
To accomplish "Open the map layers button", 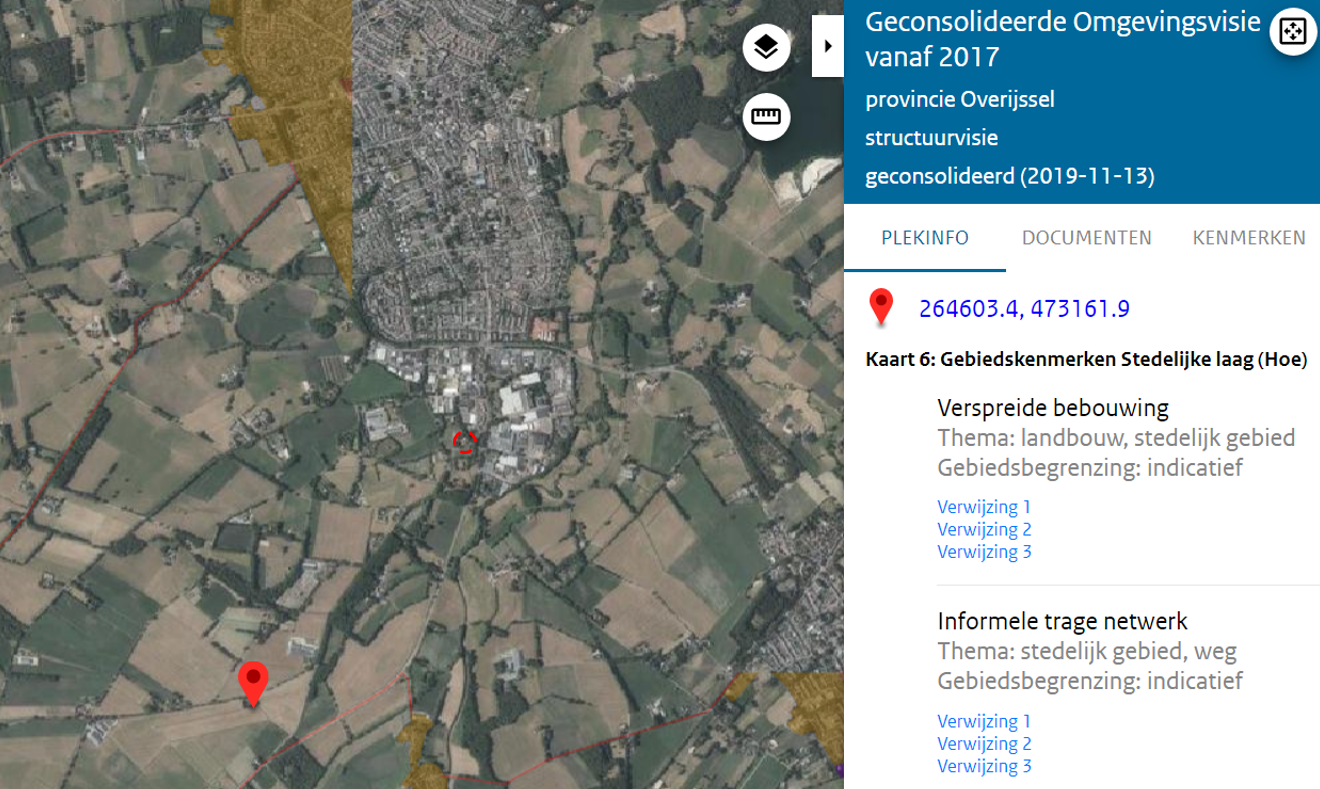I will [x=767, y=47].
